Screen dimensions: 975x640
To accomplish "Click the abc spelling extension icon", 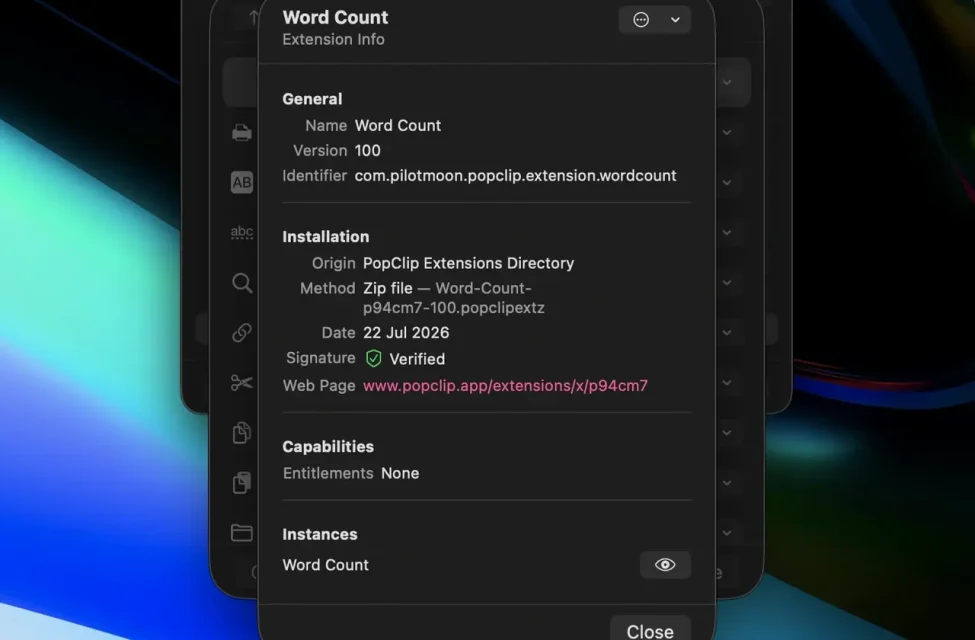I will (242, 233).
